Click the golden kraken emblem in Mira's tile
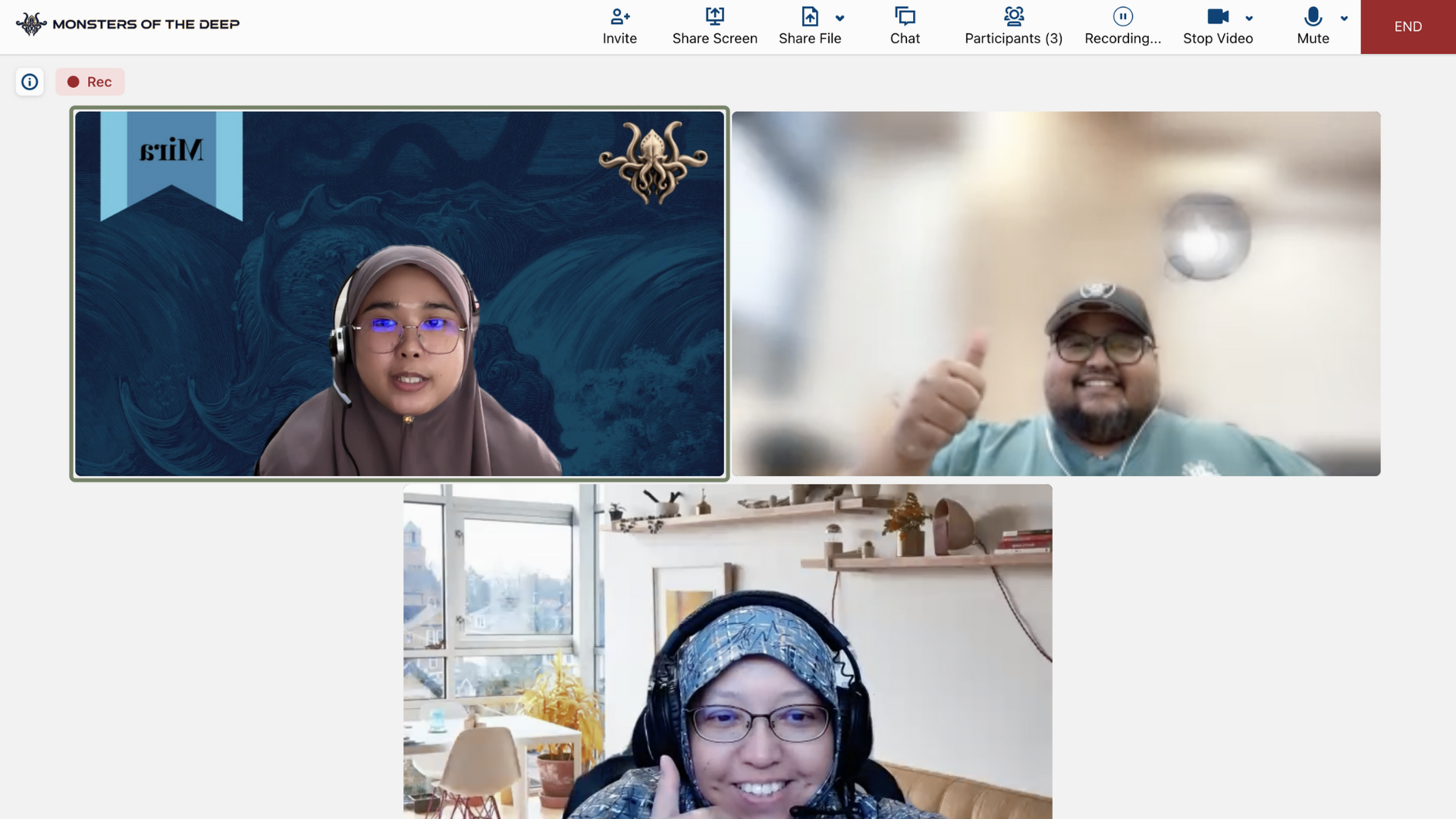The image size is (1456, 819). (x=653, y=163)
